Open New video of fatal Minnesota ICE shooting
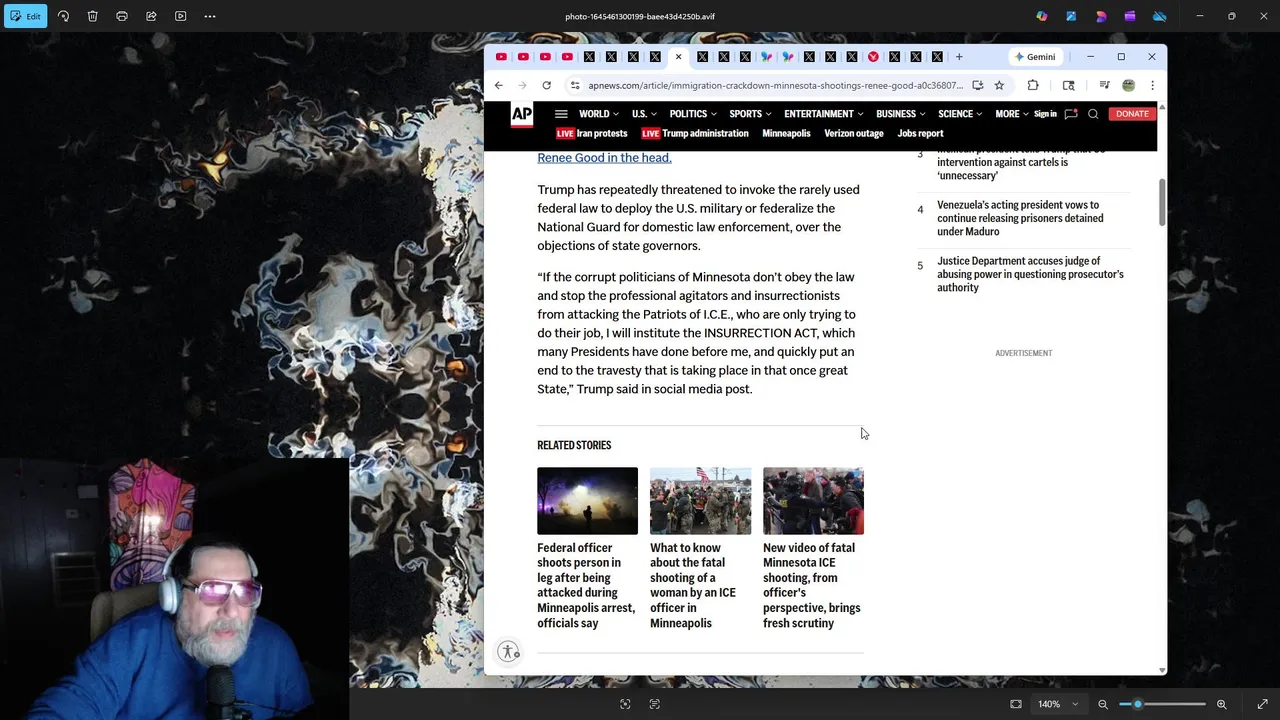Screen dimensions: 1280x720 click(811, 585)
